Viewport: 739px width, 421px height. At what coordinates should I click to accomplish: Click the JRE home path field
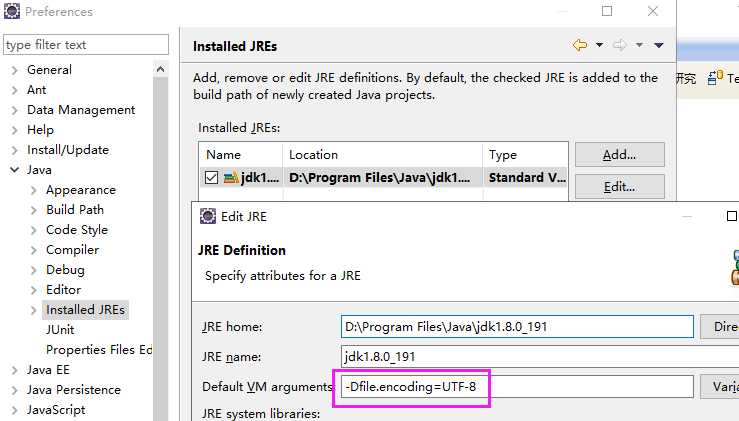click(x=516, y=326)
